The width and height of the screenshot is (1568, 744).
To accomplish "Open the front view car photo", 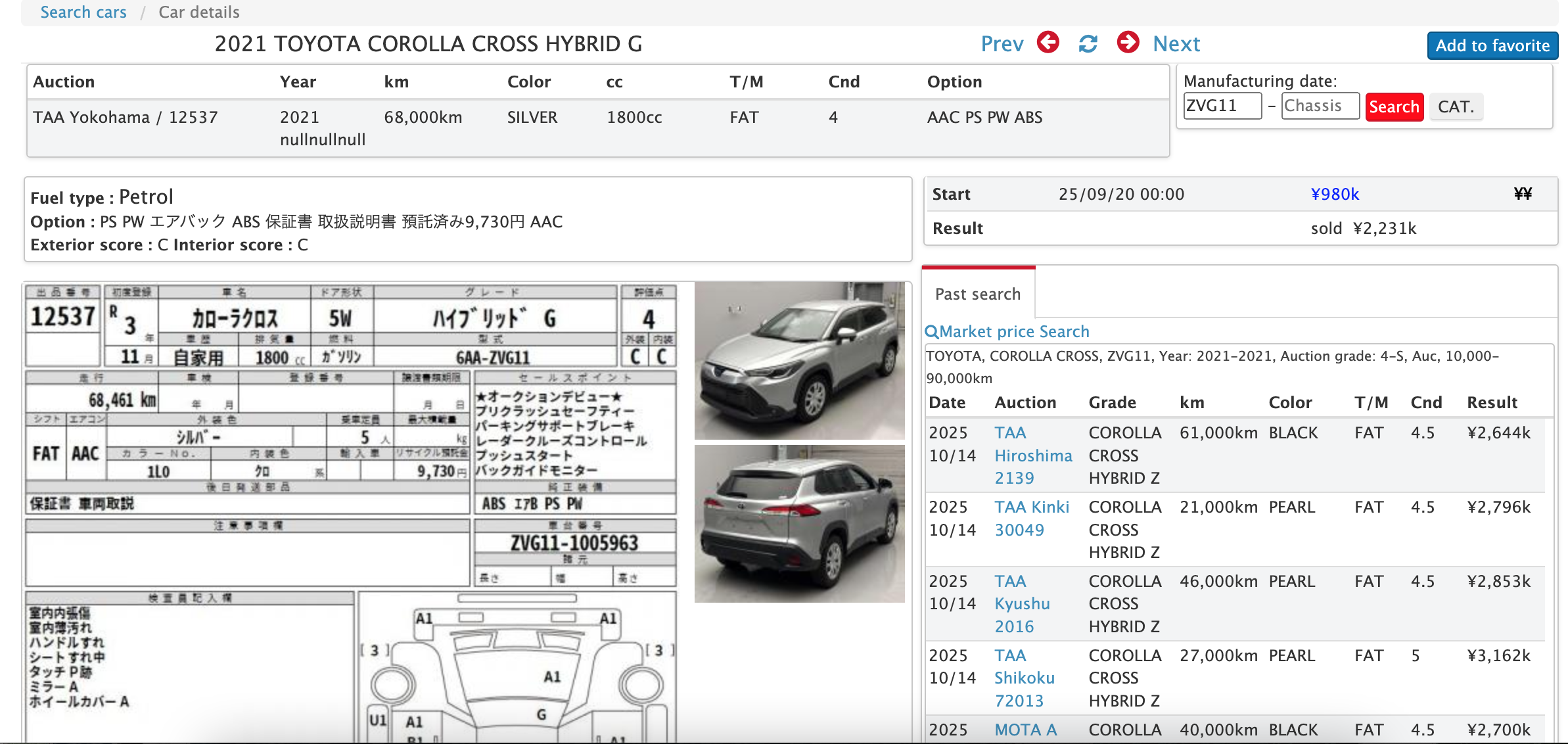I will coord(799,361).
